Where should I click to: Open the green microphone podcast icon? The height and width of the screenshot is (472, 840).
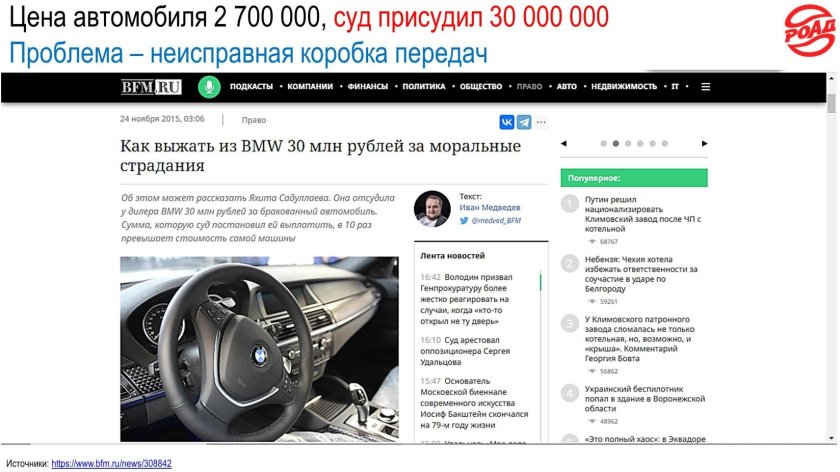coord(209,87)
